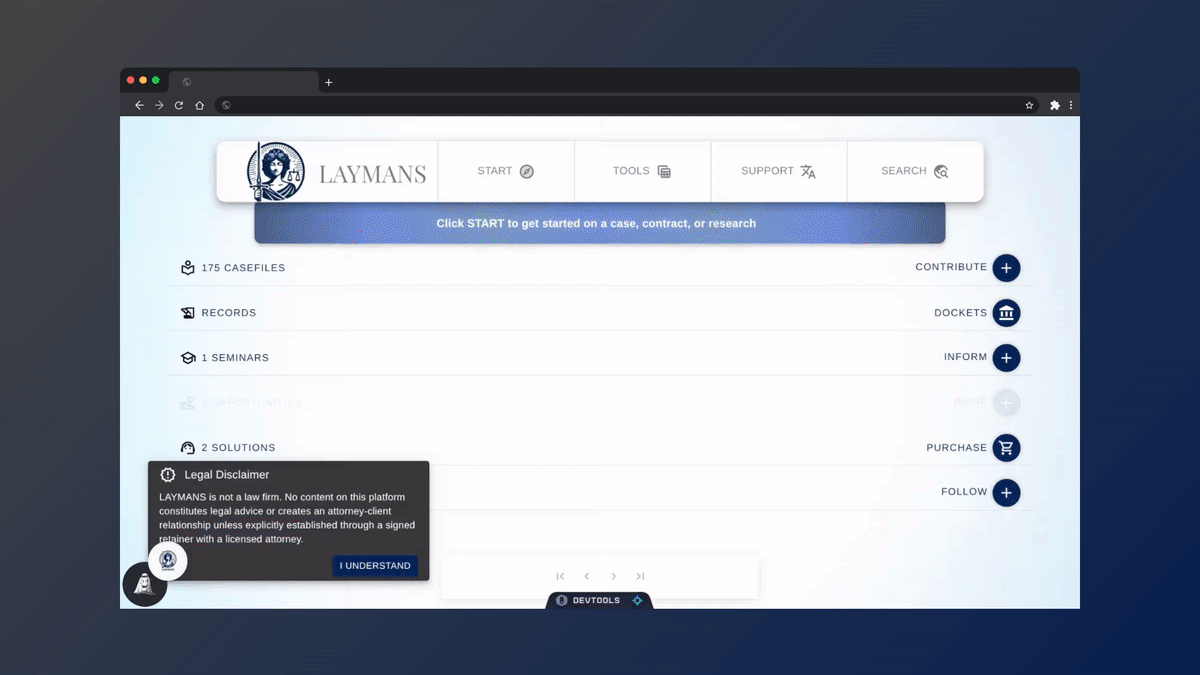Open the START menu item
The image size is (1200, 675).
pos(506,171)
